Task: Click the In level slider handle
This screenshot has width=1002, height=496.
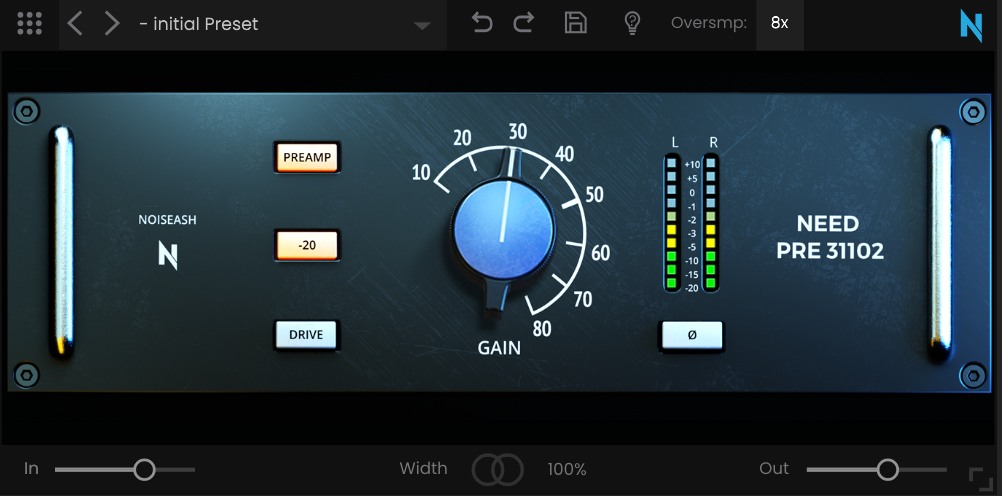Action: [x=145, y=469]
